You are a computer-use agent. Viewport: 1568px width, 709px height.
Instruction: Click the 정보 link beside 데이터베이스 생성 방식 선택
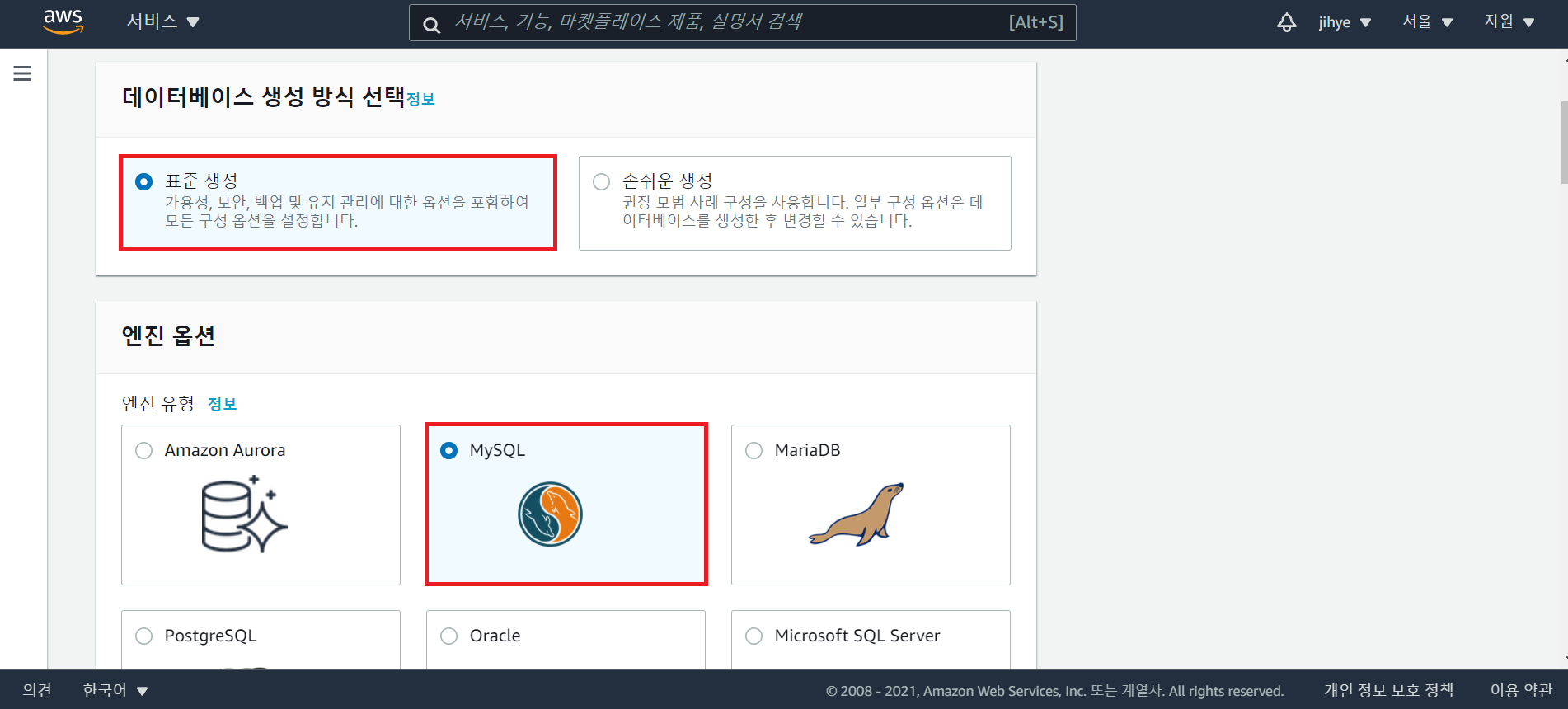pyautogui.click(x=420, y=99)
